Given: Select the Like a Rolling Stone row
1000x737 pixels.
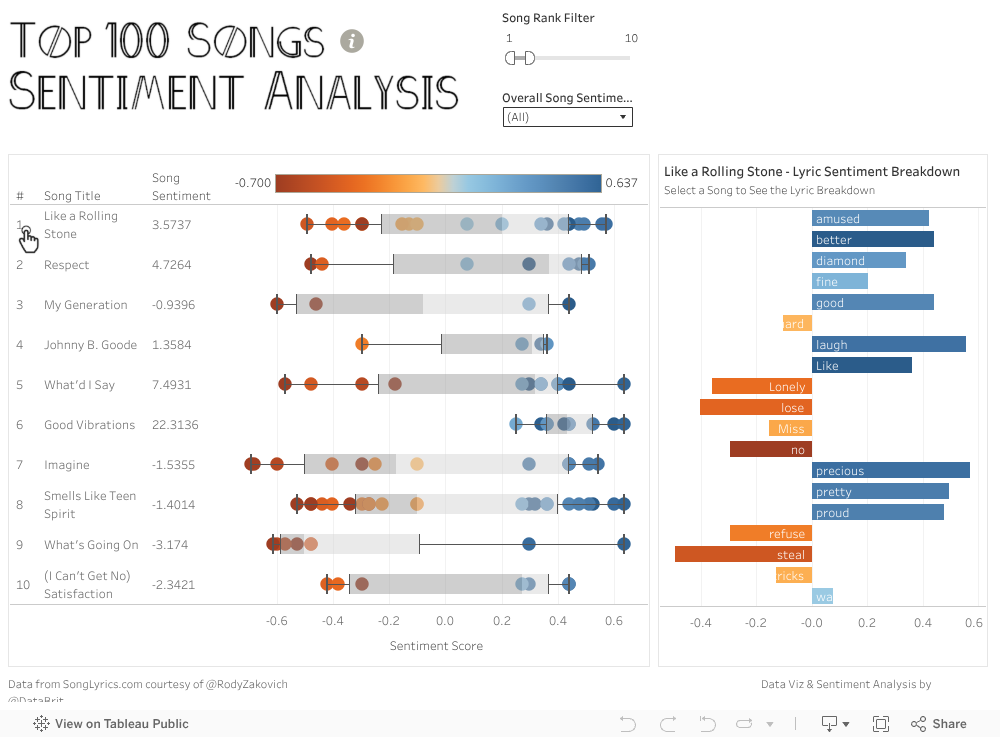Looking at the screenshot, I should [x=80, y=224].
